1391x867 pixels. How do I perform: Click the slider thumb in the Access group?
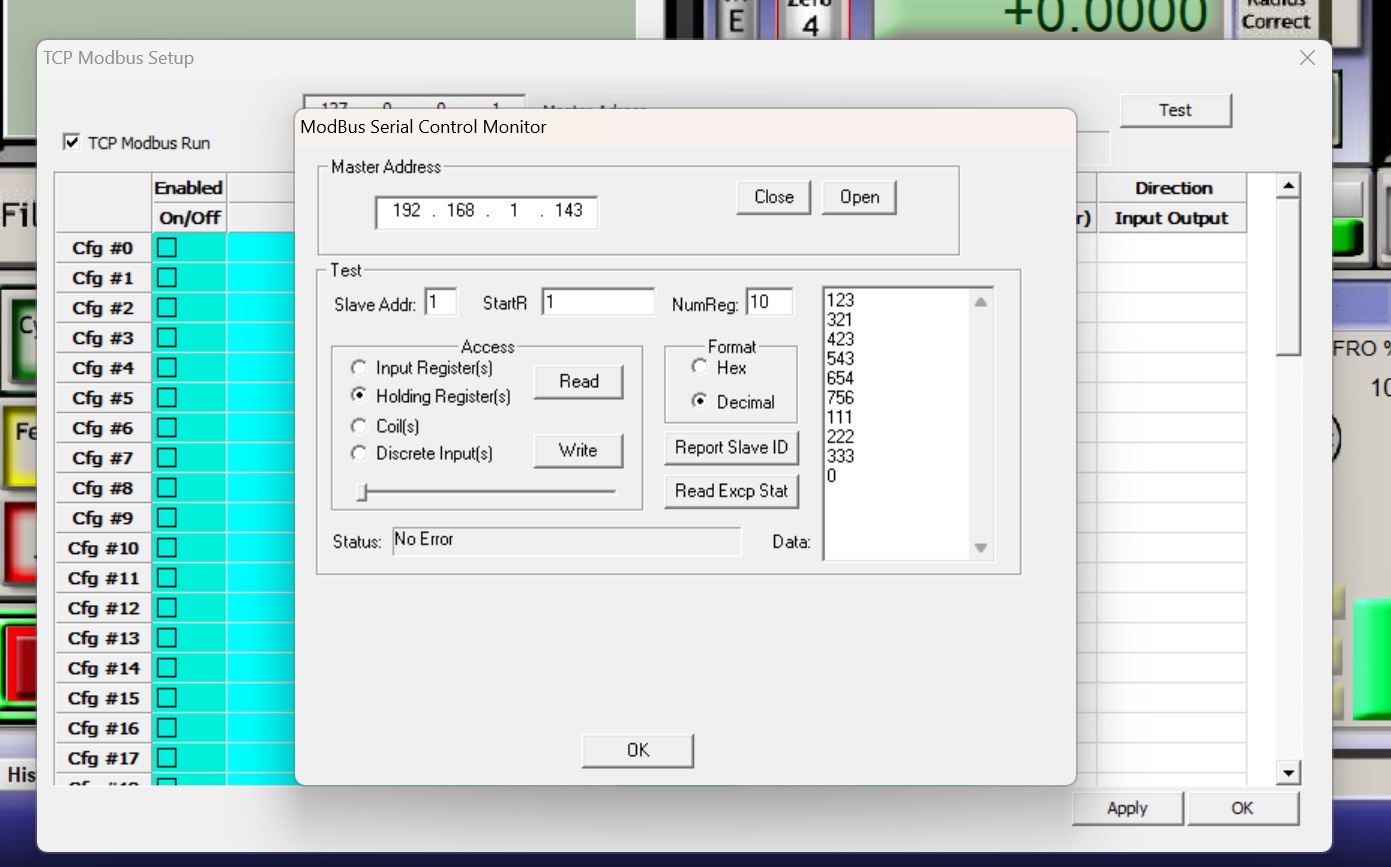pyautogui.click(x=363, y=492)
